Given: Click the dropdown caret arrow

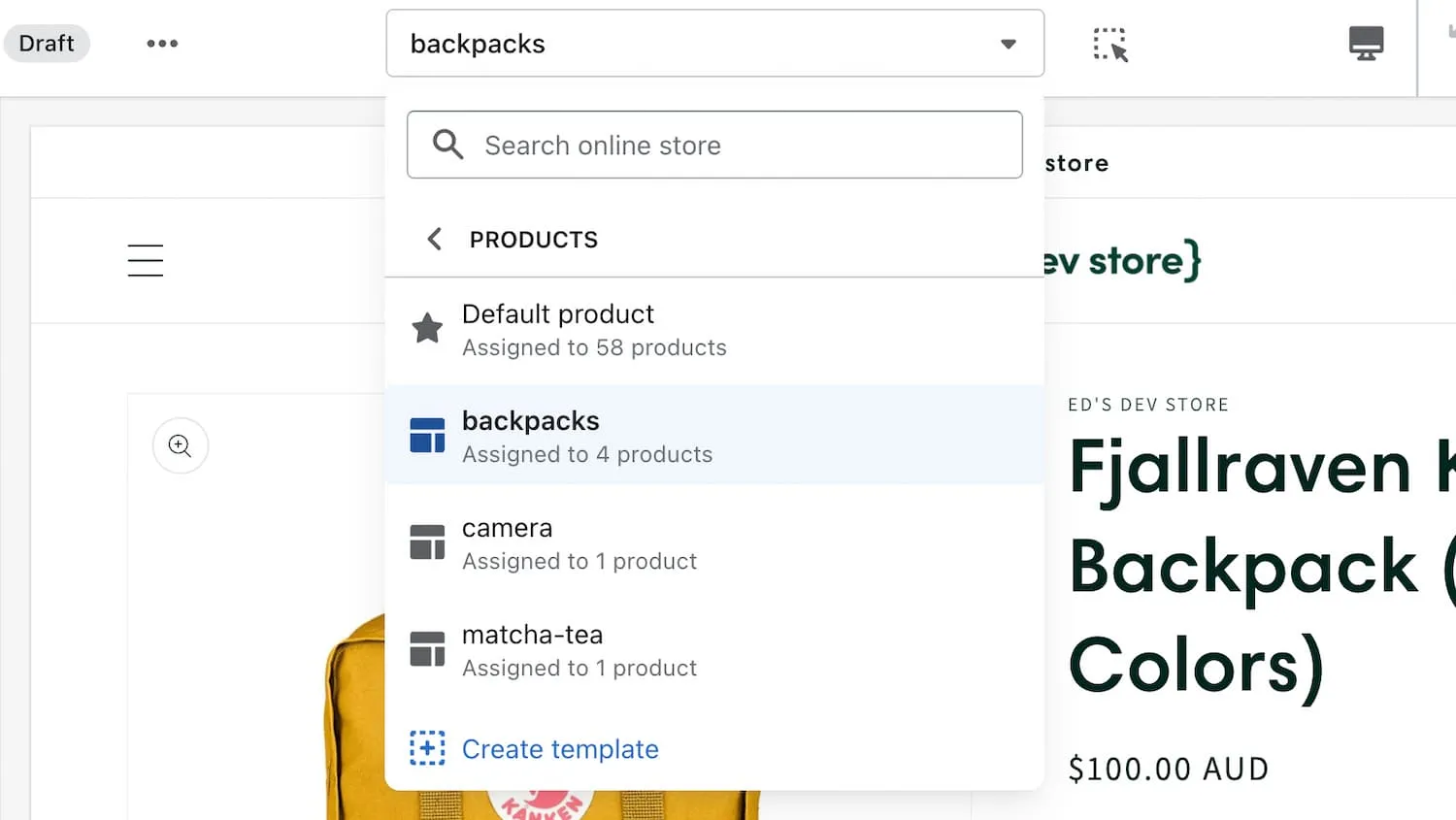Looking at the screenshot, I should coord(1009,44).
